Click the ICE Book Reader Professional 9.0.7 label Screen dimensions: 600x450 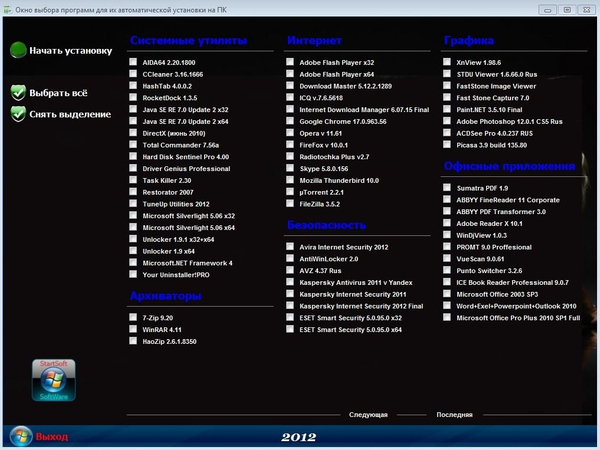pyautogui.click(x=512, y=282)
